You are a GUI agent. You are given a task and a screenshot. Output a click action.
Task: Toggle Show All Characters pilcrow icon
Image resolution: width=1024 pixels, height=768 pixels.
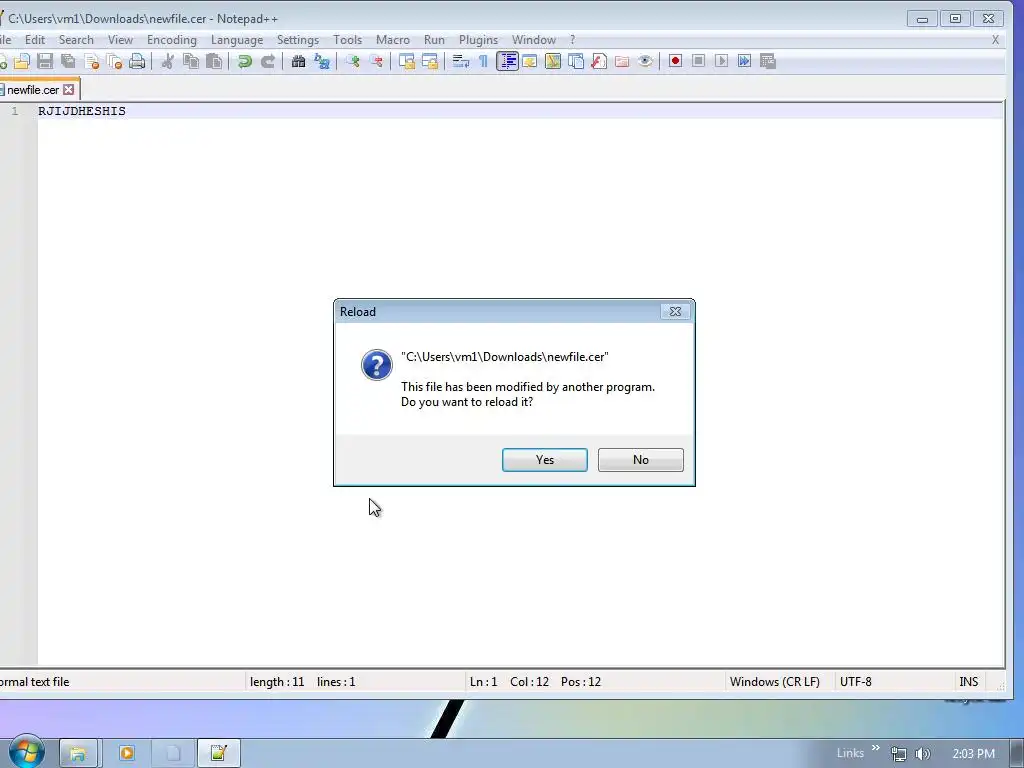pyautogui.click(x=483, y=61)
